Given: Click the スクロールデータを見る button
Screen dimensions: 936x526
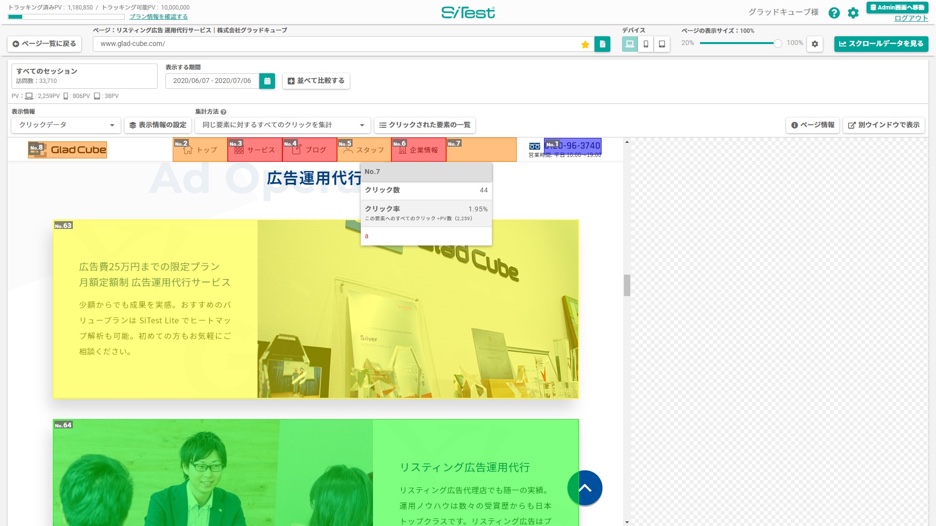Looking at the screenshot, I should (881, 44).
